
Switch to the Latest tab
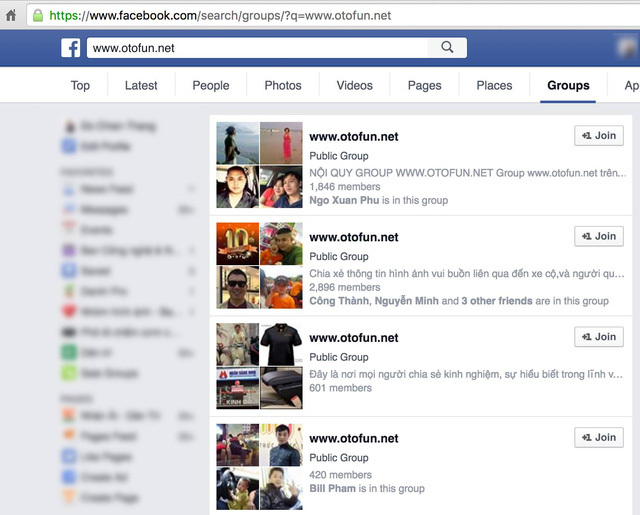[141, 86]
